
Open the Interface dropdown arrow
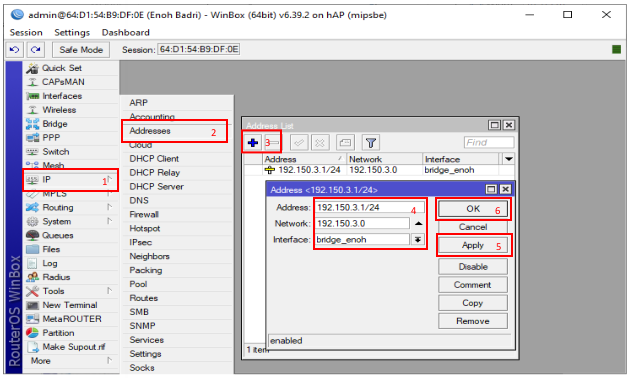pyautogui.click(x=418, y=240)
